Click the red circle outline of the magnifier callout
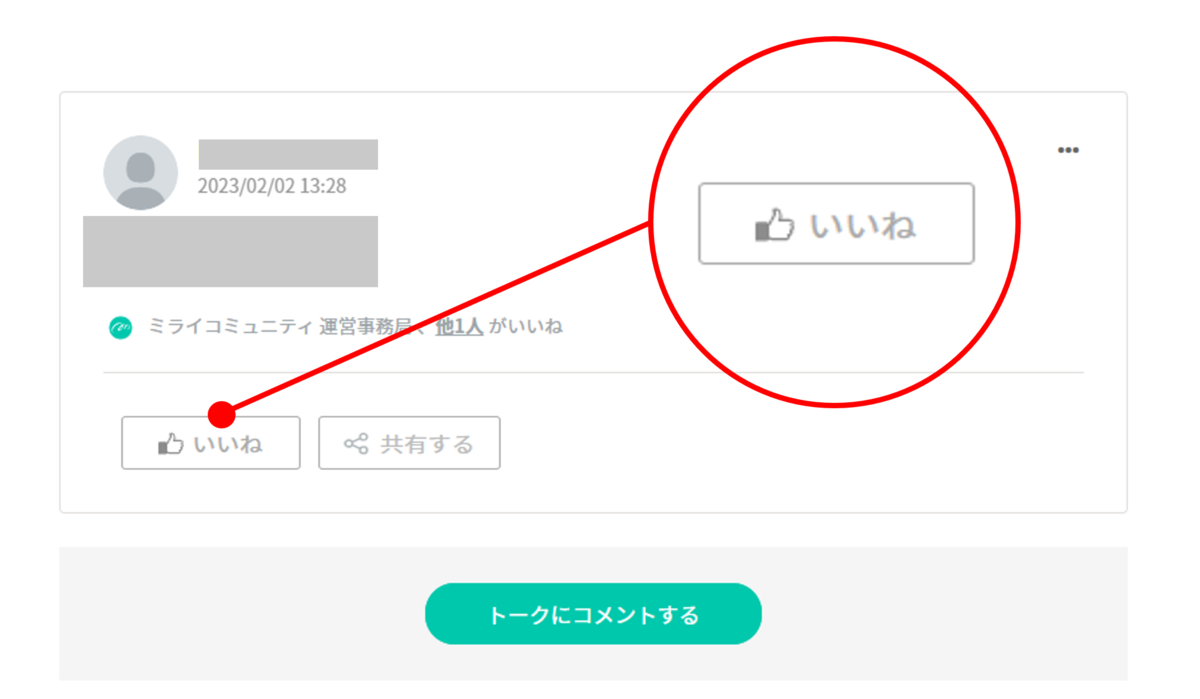The height and width of the screenshot is (699, 1200). click(x=834, y=39)
